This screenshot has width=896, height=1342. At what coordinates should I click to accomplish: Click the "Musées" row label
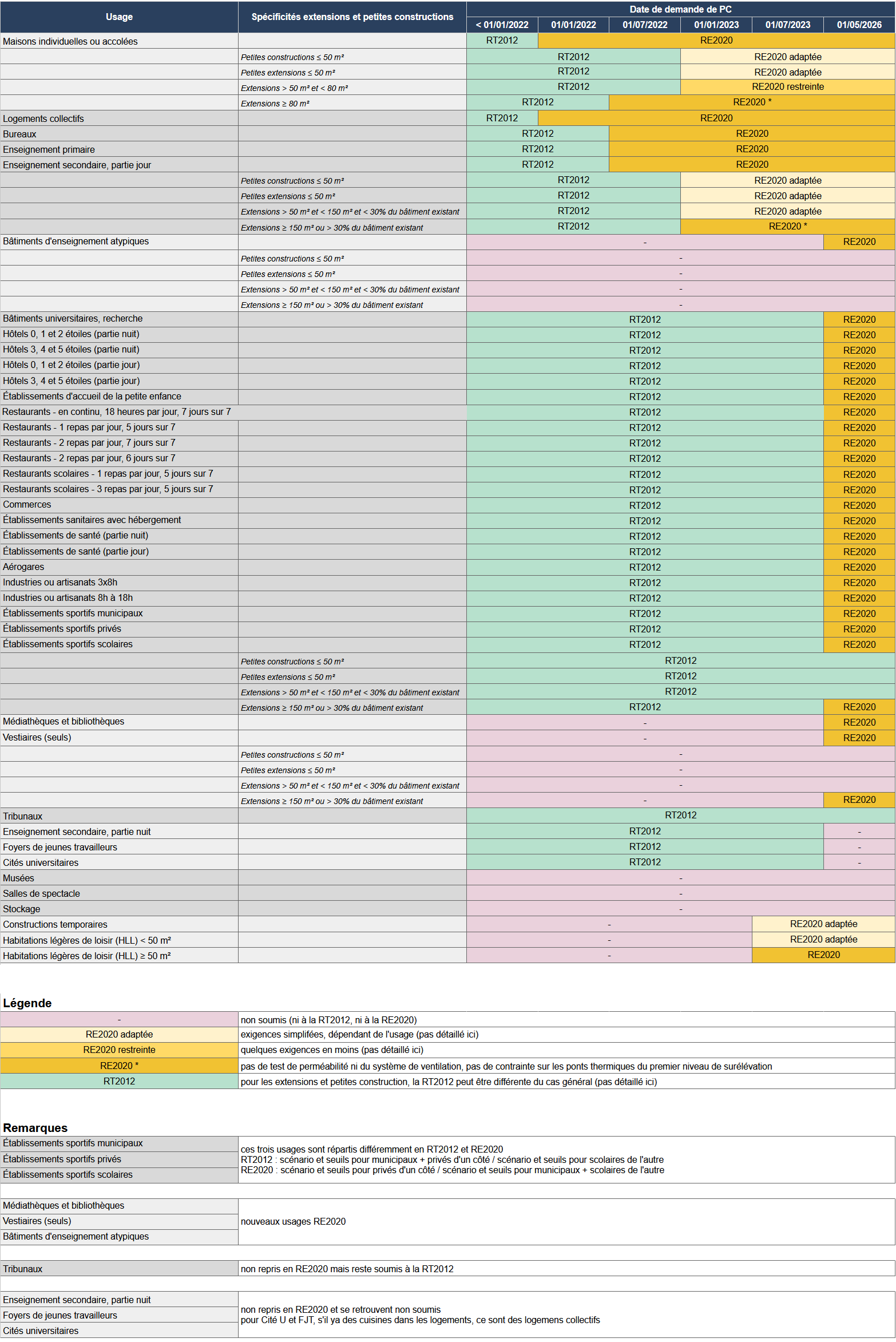tap(119, 878)
